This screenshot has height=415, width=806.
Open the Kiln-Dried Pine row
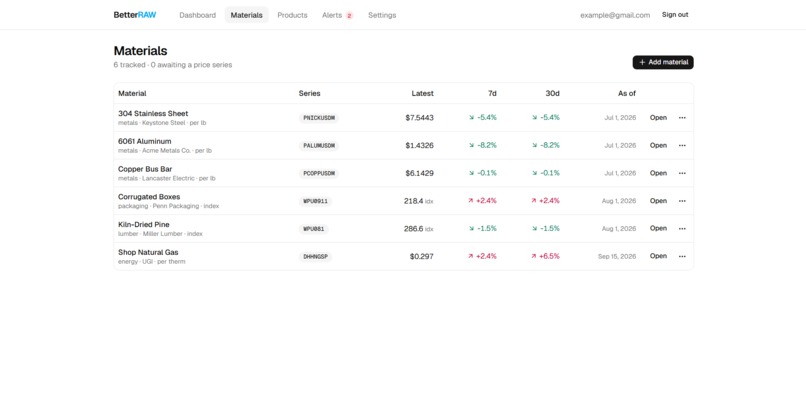click(658, 228)
